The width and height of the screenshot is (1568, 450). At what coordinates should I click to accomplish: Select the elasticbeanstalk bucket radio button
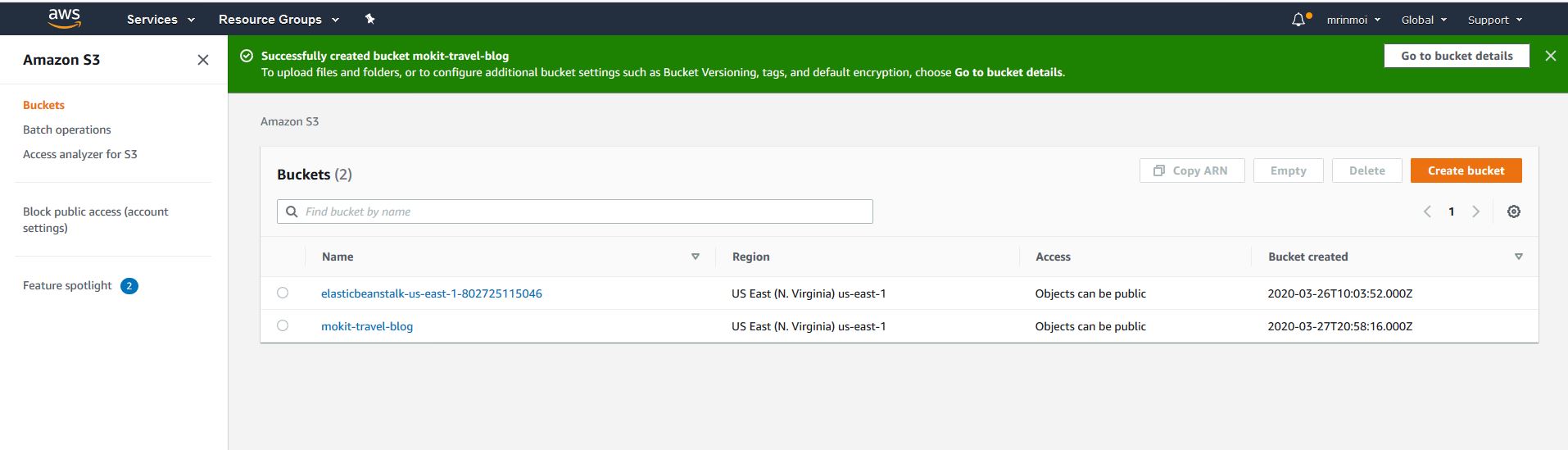pos(283,293)
